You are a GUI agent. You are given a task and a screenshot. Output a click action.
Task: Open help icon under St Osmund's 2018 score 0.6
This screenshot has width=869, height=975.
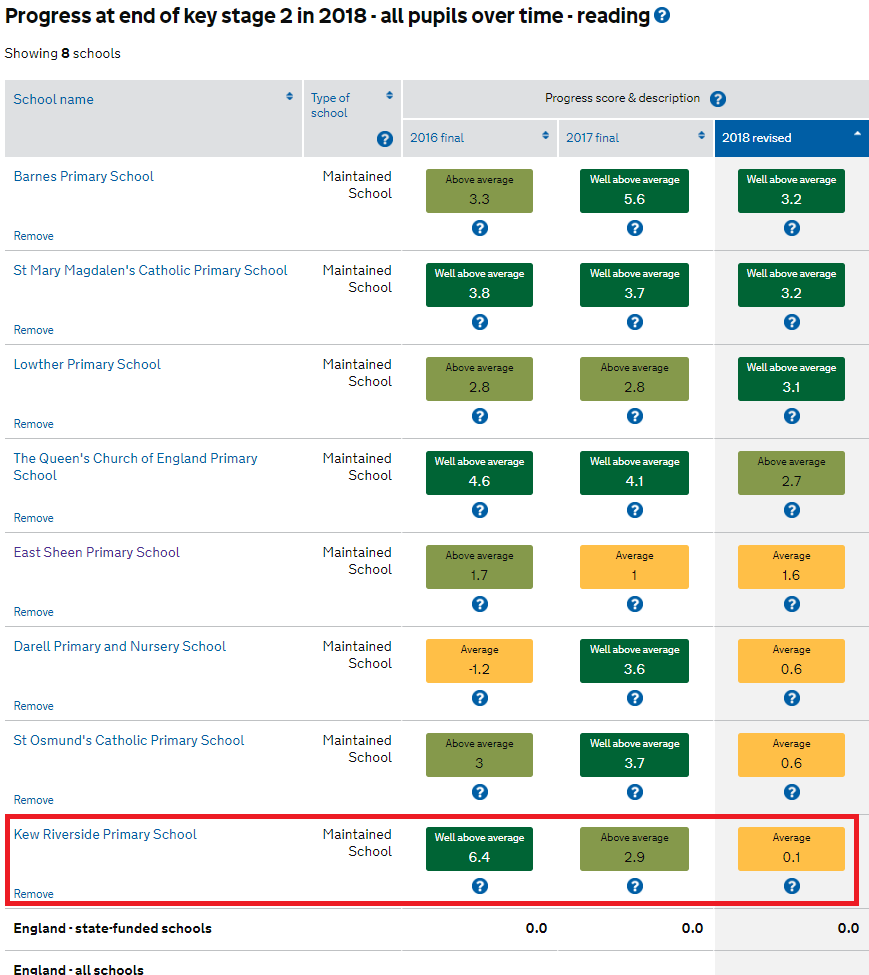point(792,792)
